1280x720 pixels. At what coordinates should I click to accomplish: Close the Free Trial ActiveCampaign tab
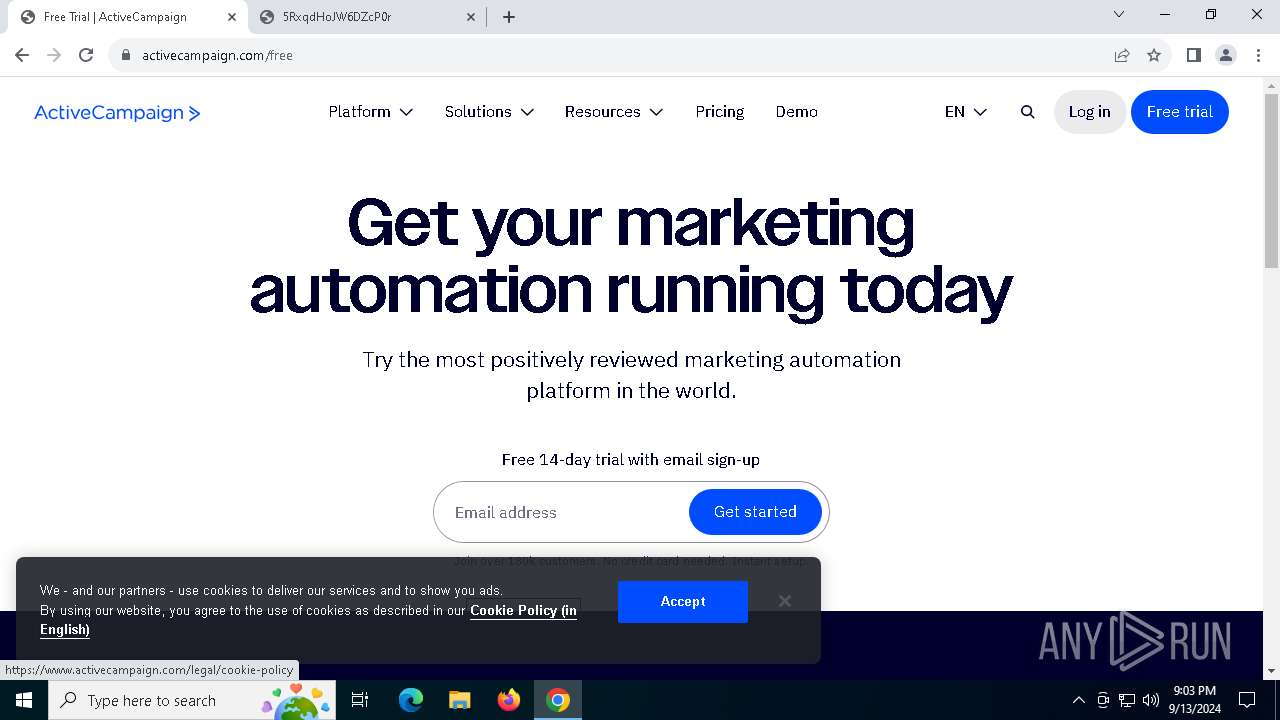coord(232,17)
